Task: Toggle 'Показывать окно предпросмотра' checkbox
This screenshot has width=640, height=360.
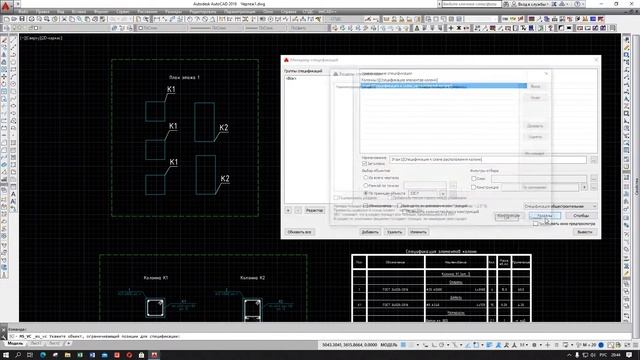Action: 536,224
